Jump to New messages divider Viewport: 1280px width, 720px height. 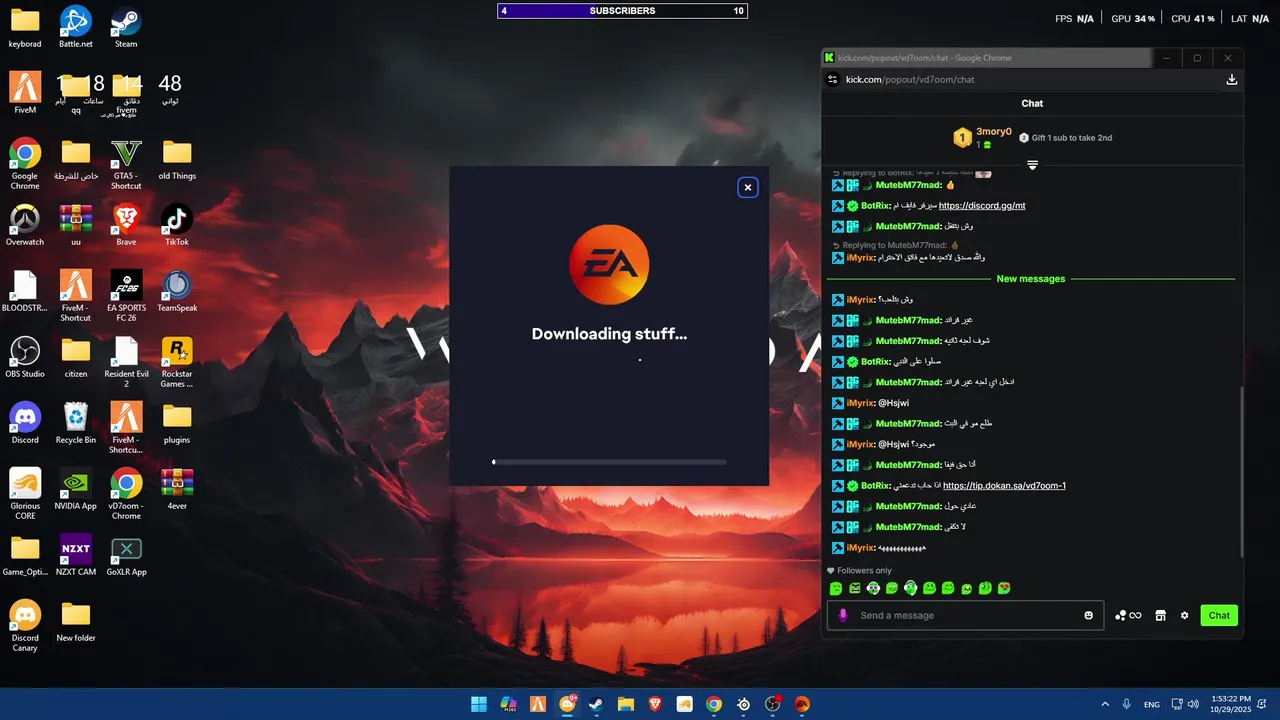click(1031, 279)
